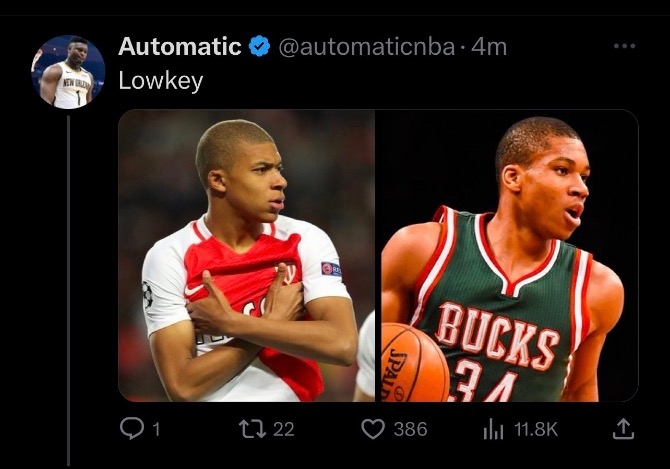Click the reply speech bubble icon

(131, 428)
